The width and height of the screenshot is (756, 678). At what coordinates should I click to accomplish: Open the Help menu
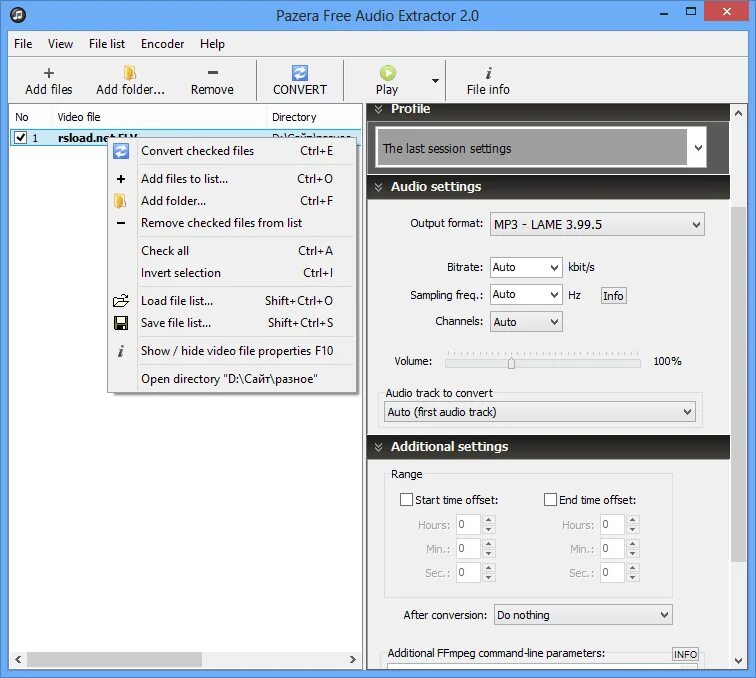click(212, 44)
